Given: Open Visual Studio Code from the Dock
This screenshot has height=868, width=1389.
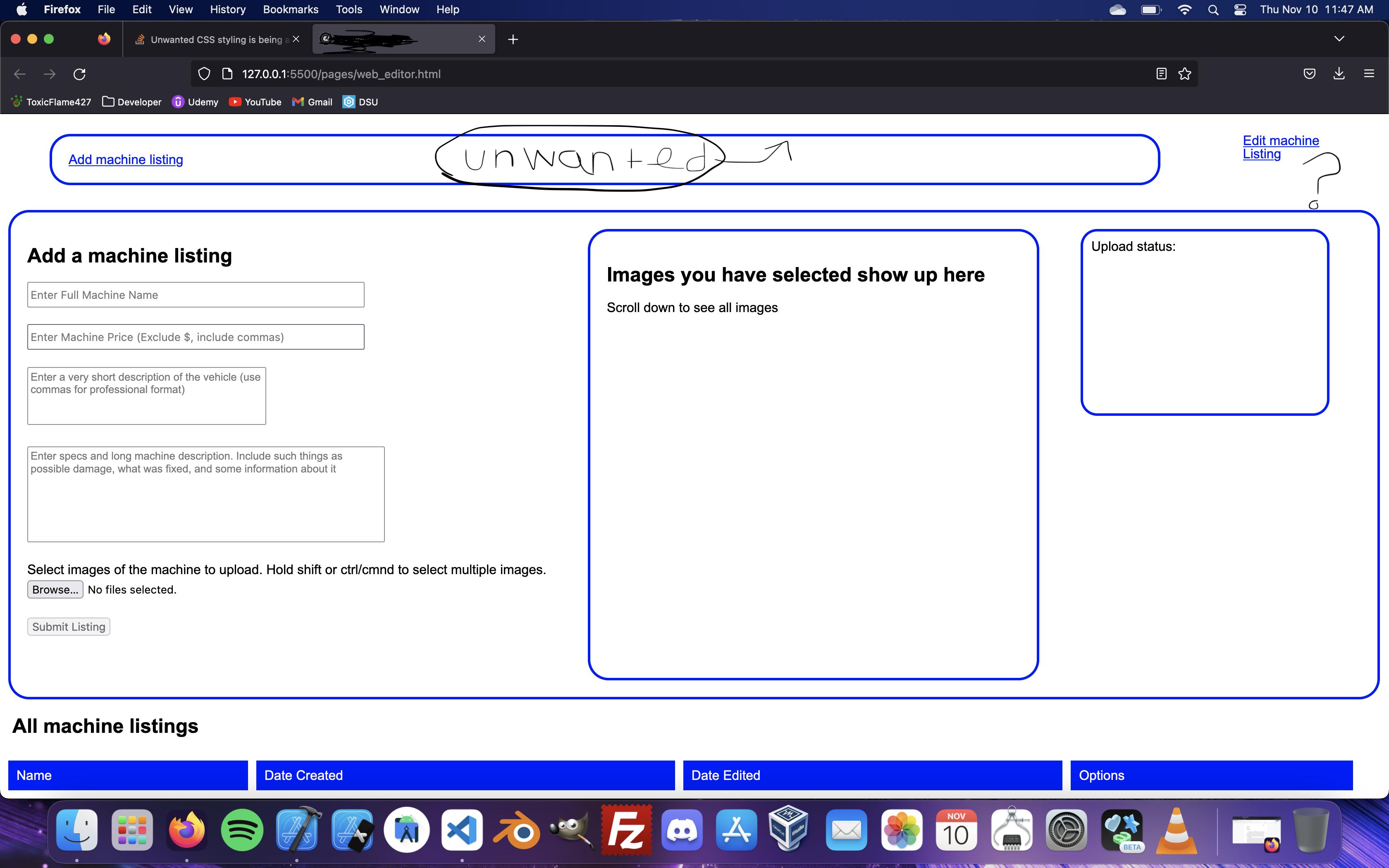Looking at the screenshot, I should tap(462, 830).
